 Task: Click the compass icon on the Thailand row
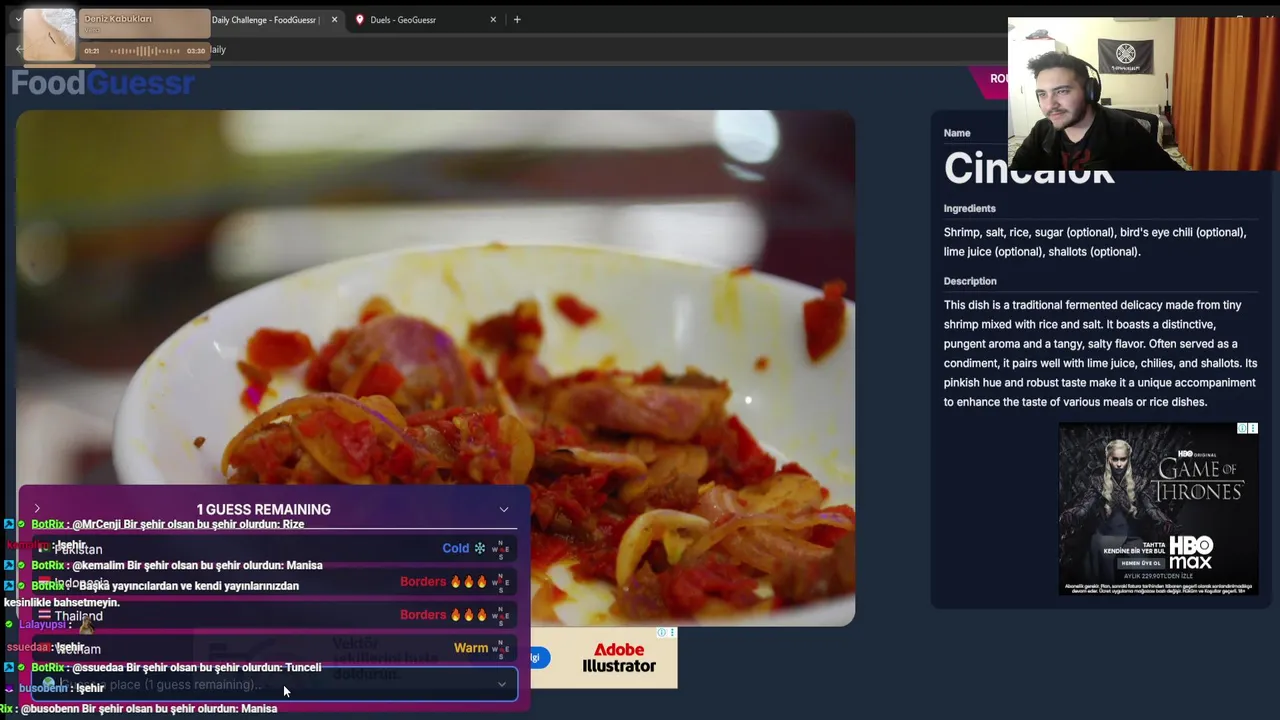coord(501,615)
